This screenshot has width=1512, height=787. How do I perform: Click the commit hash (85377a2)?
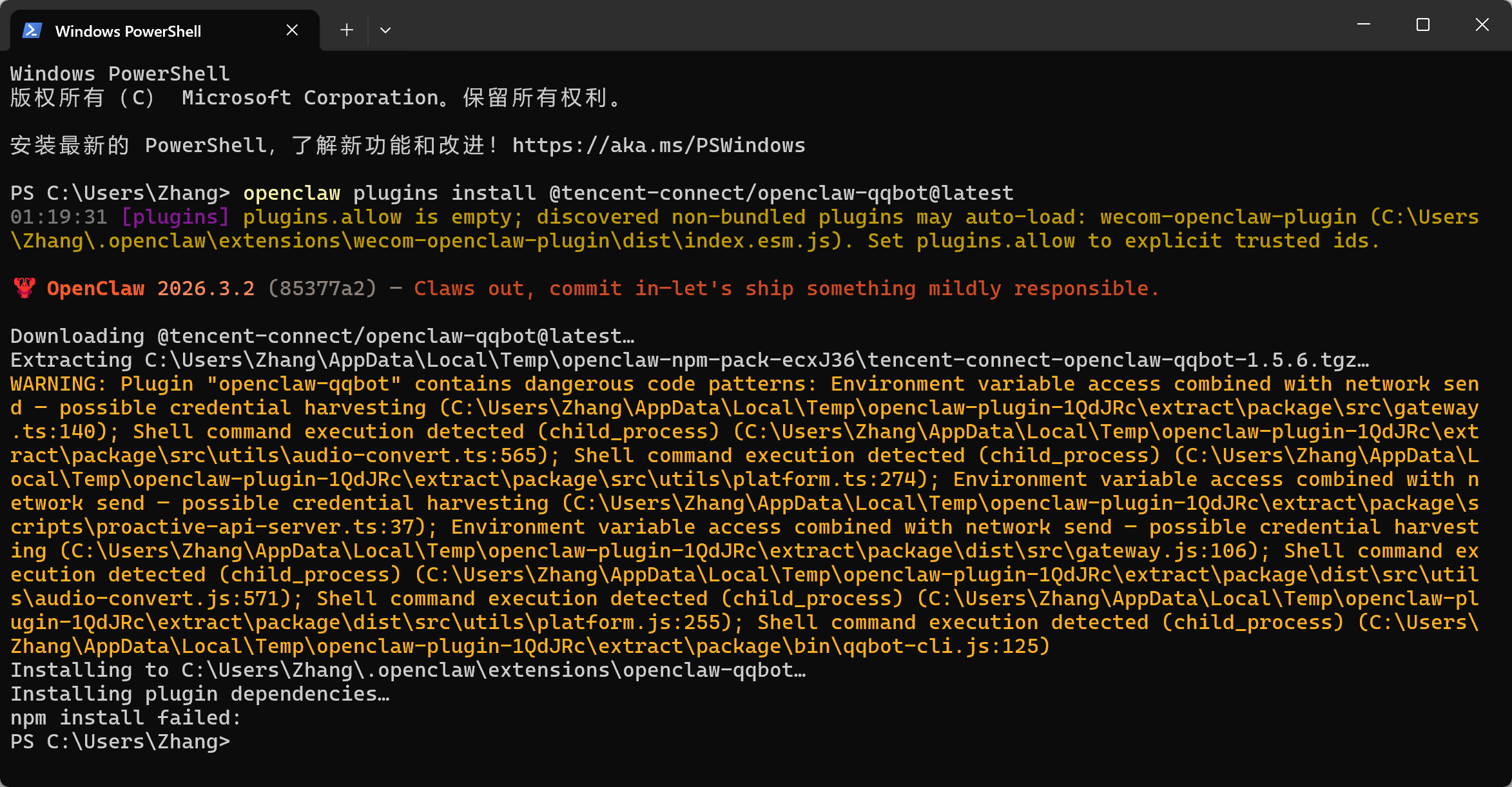(322, 289)
